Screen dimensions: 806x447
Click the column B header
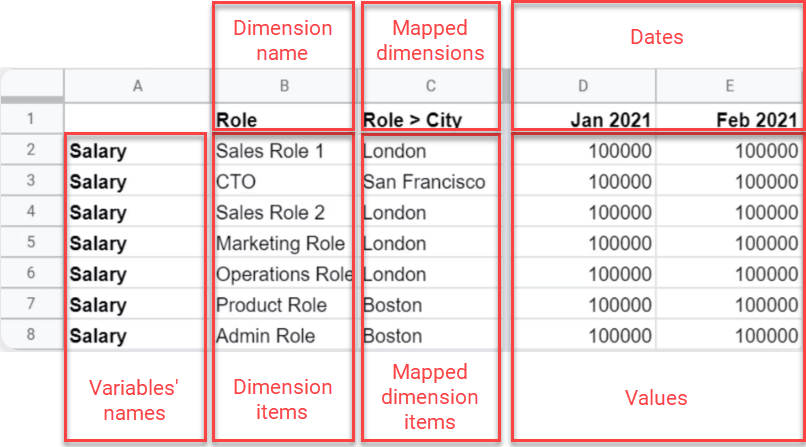click(x=284, y=86)
